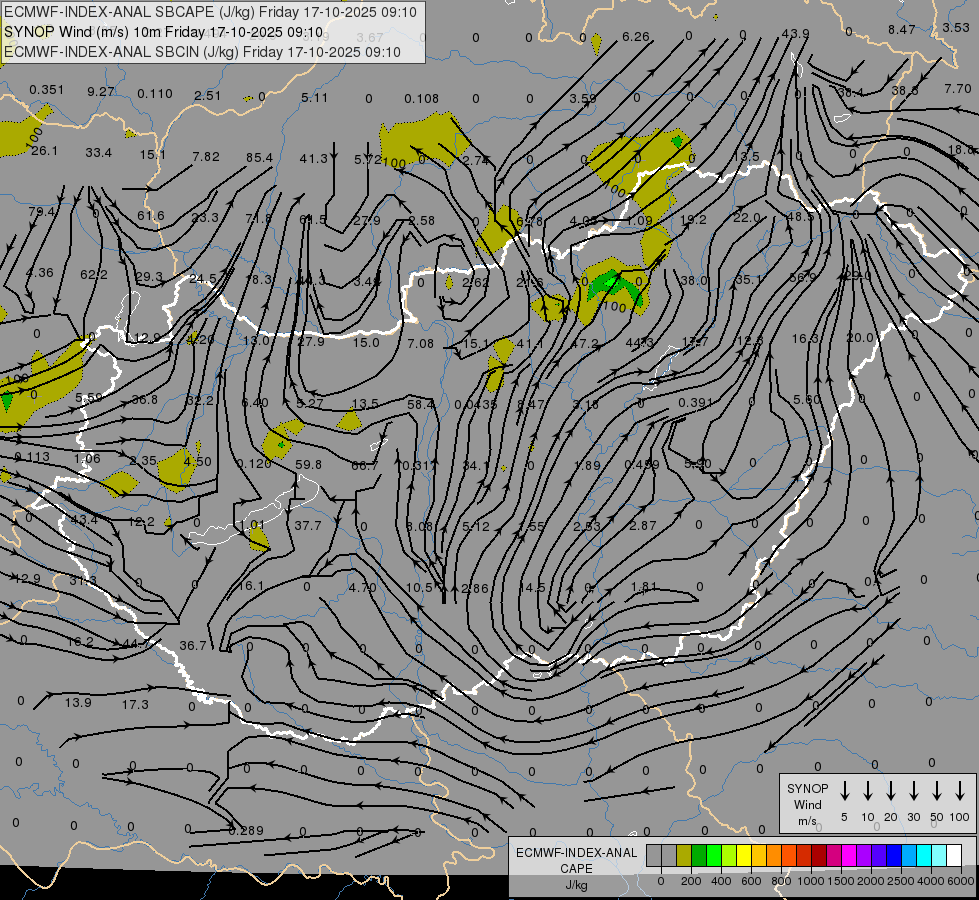This screenshot has height=900, width=979.
Task: Click the SBCAPE title line in header
Action: (210, 12)
